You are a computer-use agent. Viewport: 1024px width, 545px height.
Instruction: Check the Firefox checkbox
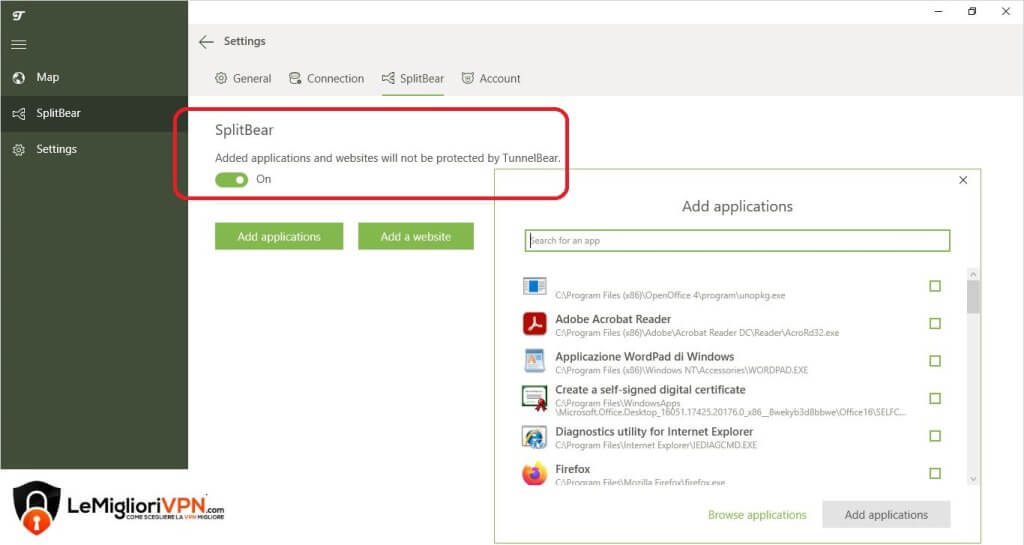935,473
